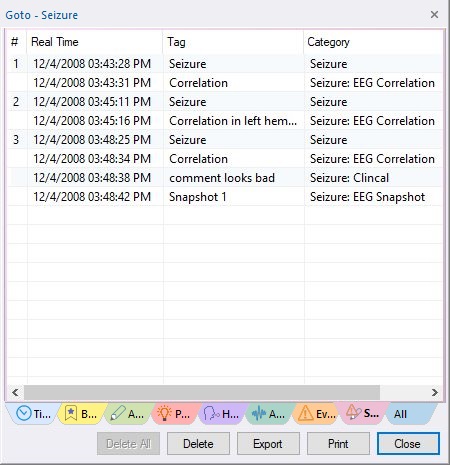Switch to the pencil Annotation tab
The width and height of the screenshot is (450, 465).
129,414
